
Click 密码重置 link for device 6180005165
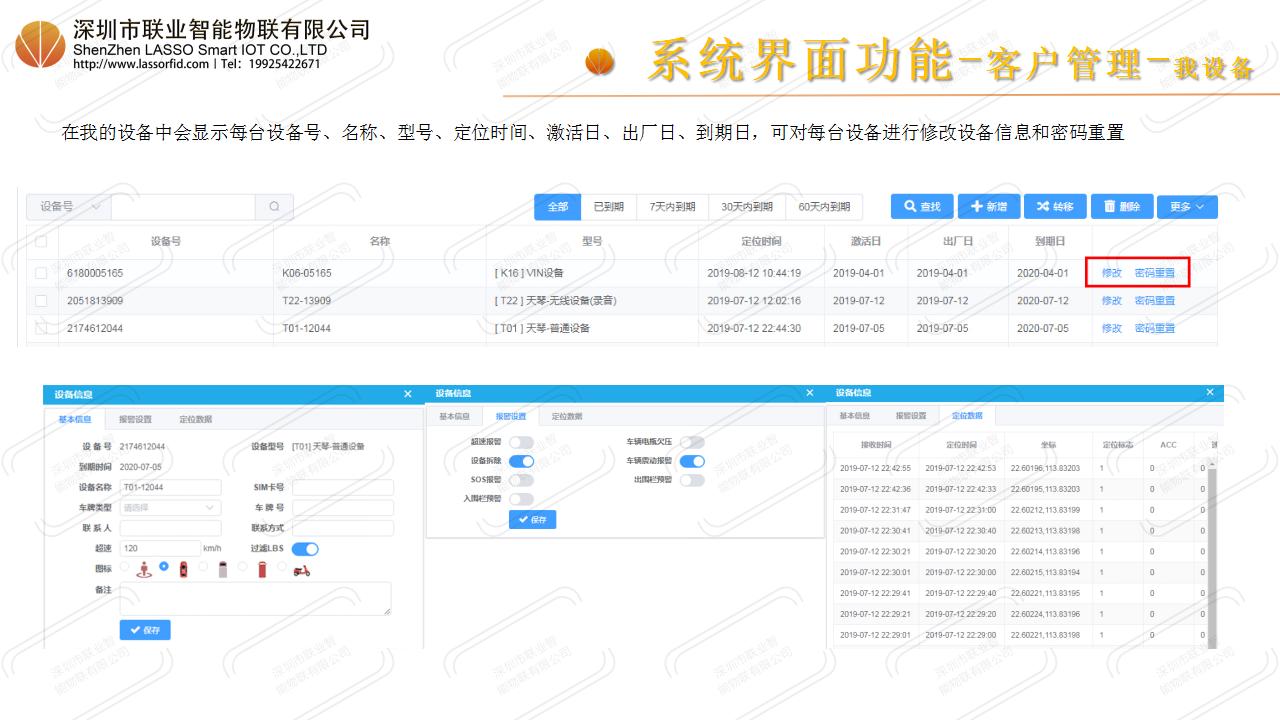[x=1155, y=273]
